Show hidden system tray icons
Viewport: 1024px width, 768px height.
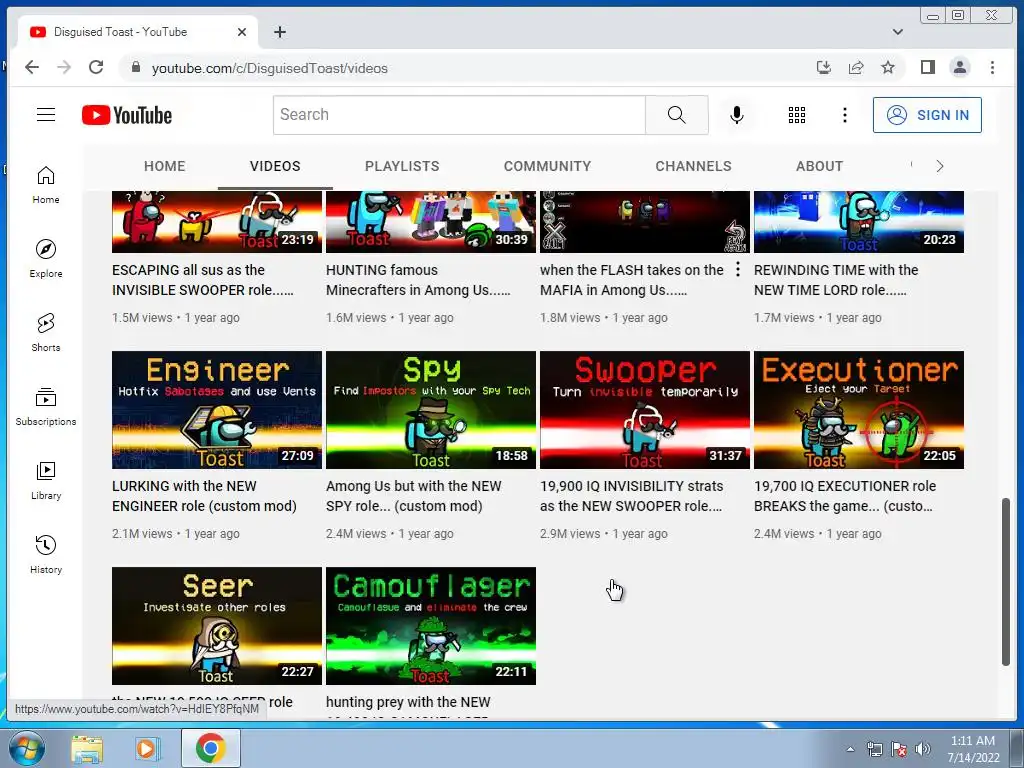pos(850,749)
